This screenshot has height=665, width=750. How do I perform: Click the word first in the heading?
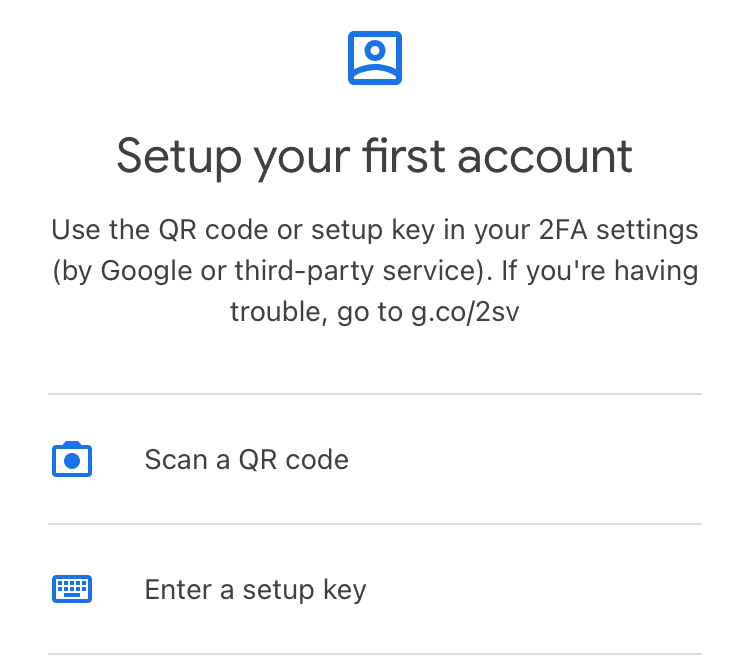[x=404, y=155]
